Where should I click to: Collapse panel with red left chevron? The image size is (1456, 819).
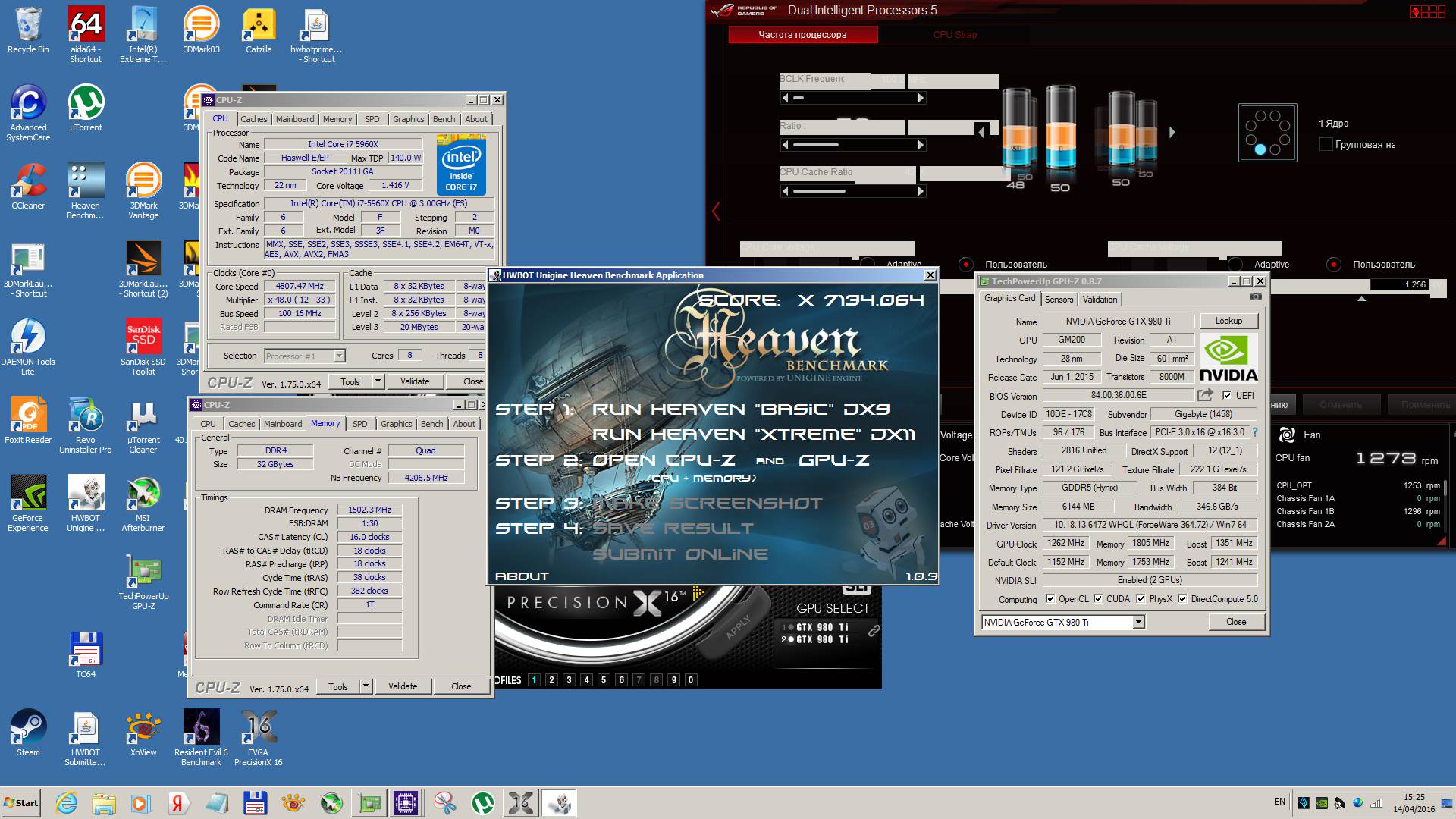pos(715,211)
